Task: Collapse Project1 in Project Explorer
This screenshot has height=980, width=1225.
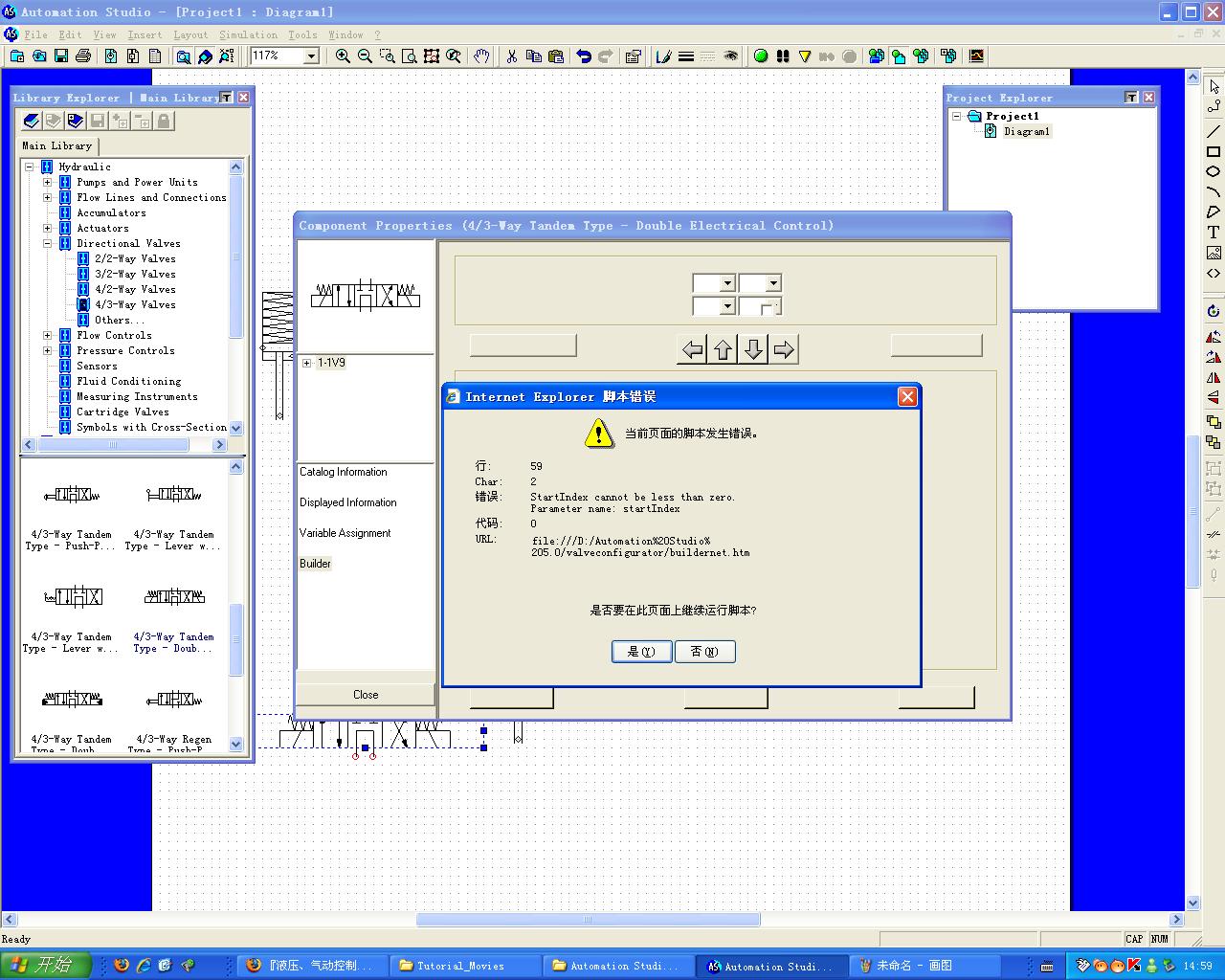Action: [956, 116]
